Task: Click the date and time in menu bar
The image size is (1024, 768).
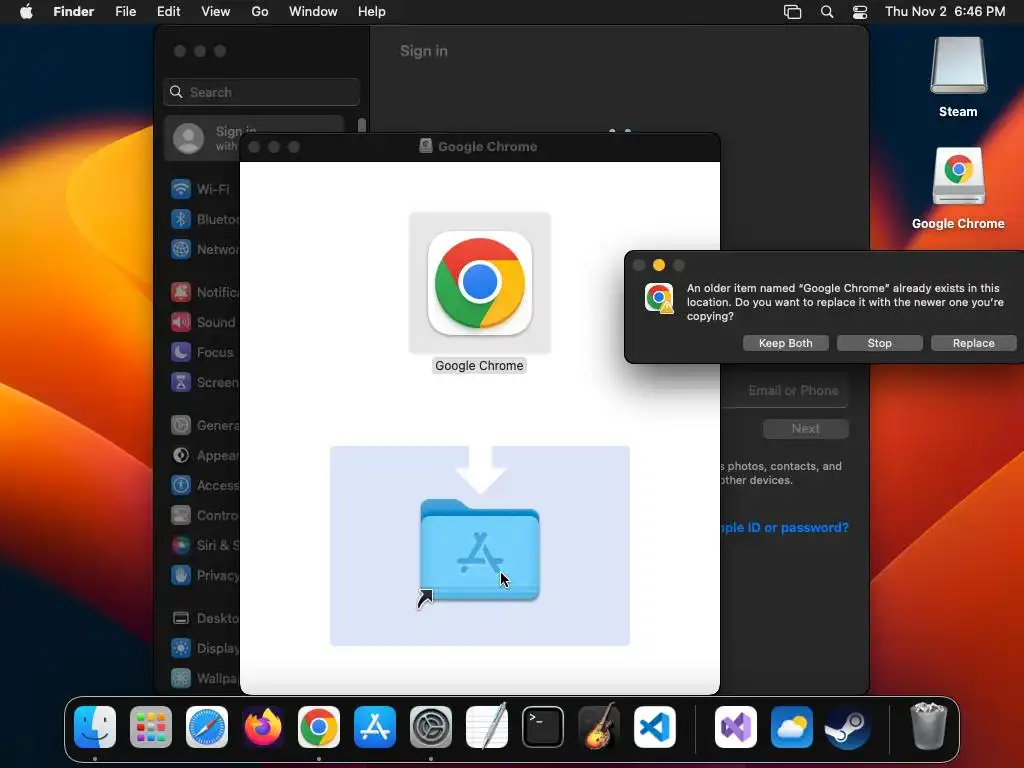Action: point(945,12)
